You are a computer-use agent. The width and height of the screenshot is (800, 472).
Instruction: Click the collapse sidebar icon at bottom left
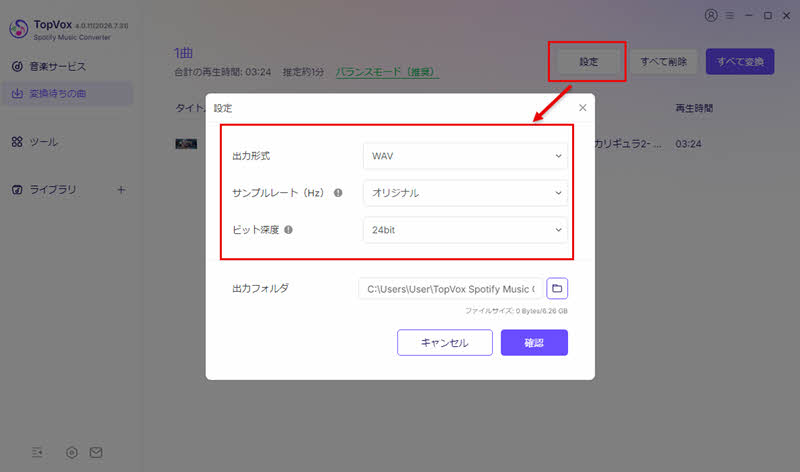(x=37, y=452)
